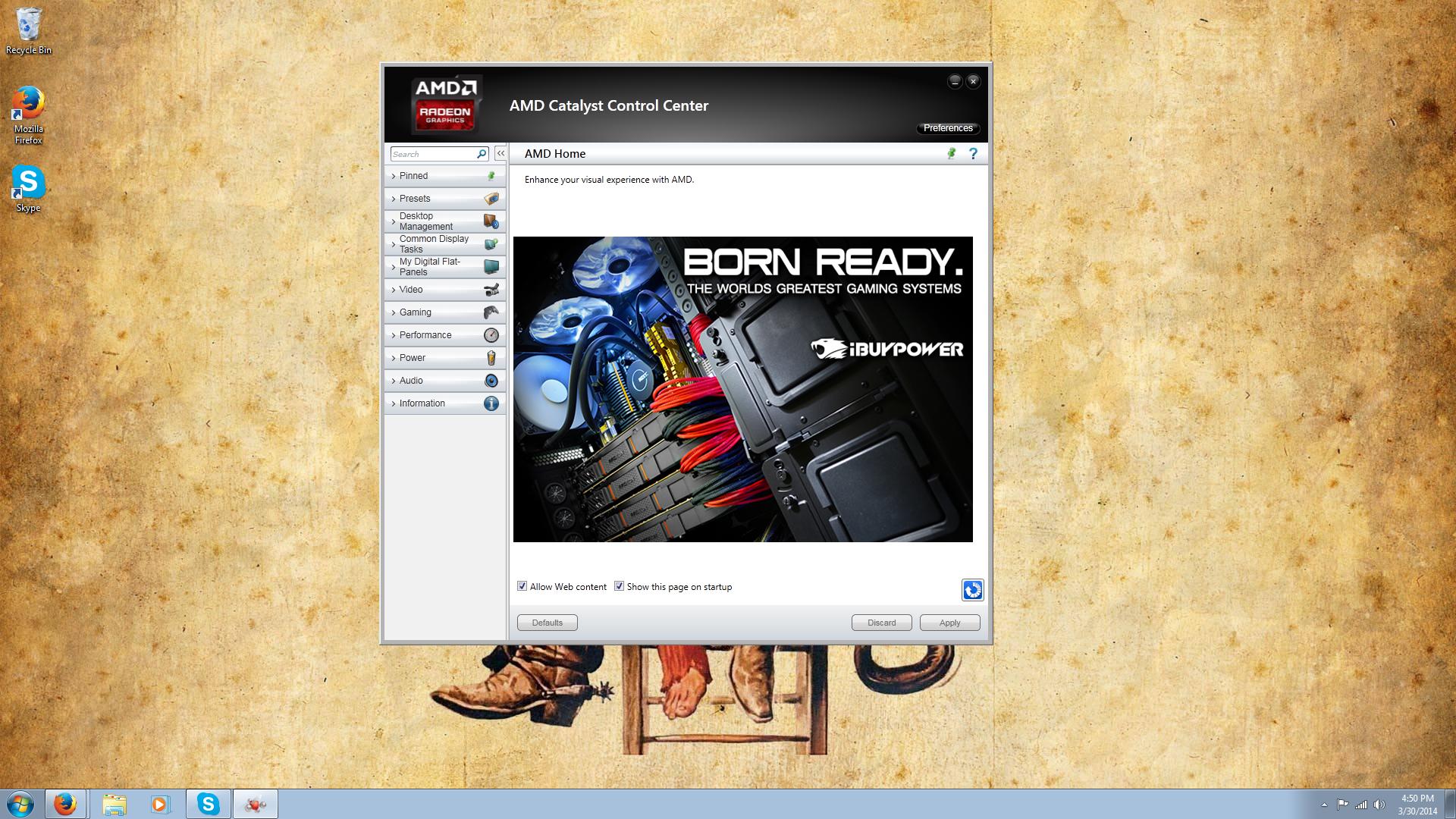Image resolution: width=1456 pixels, height=819 pixels.
Task: Click the Audio speaker icon
Action: 491,381
